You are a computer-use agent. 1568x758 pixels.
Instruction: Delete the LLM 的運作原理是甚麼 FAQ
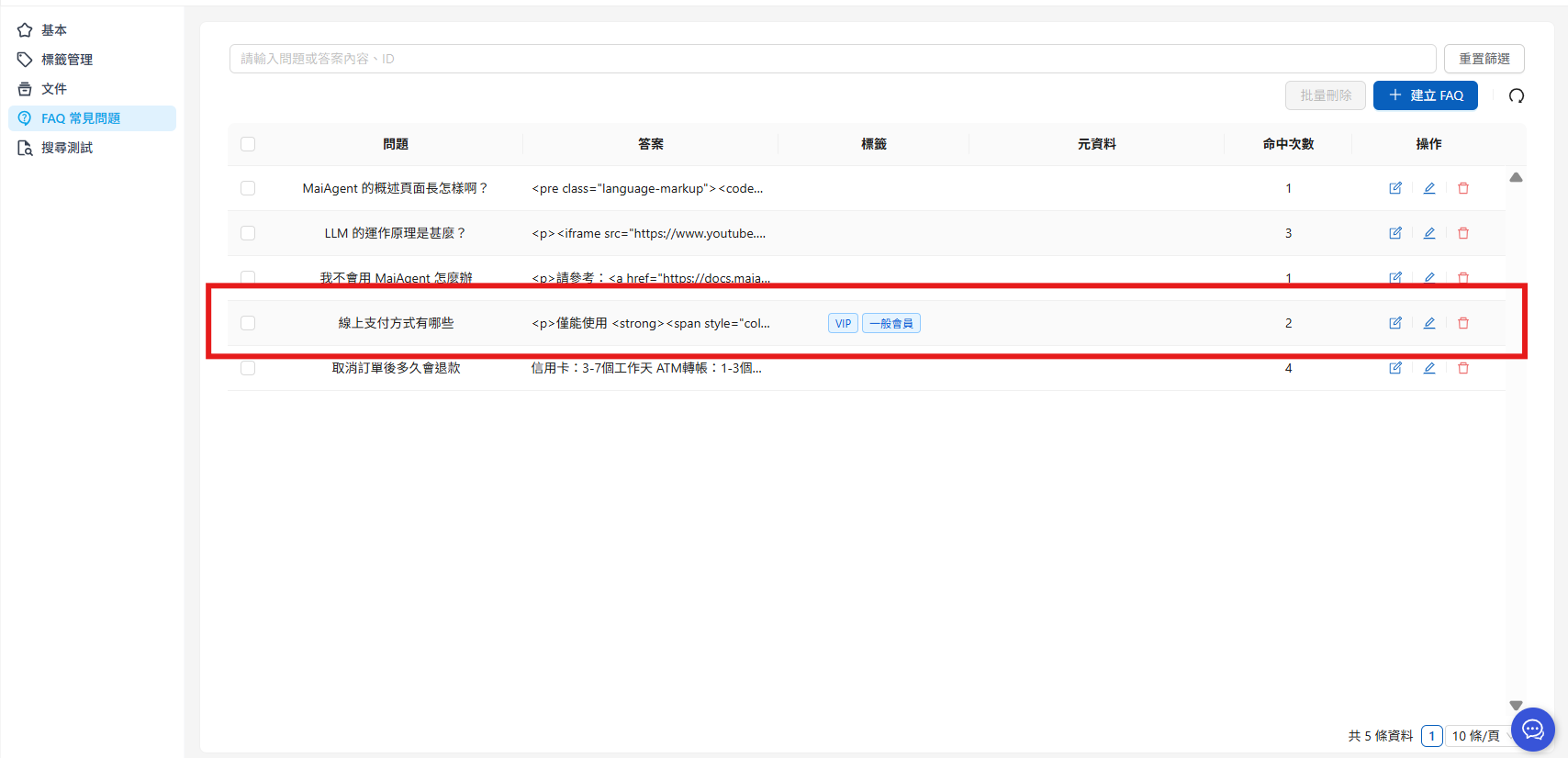tap(1463, 233)
